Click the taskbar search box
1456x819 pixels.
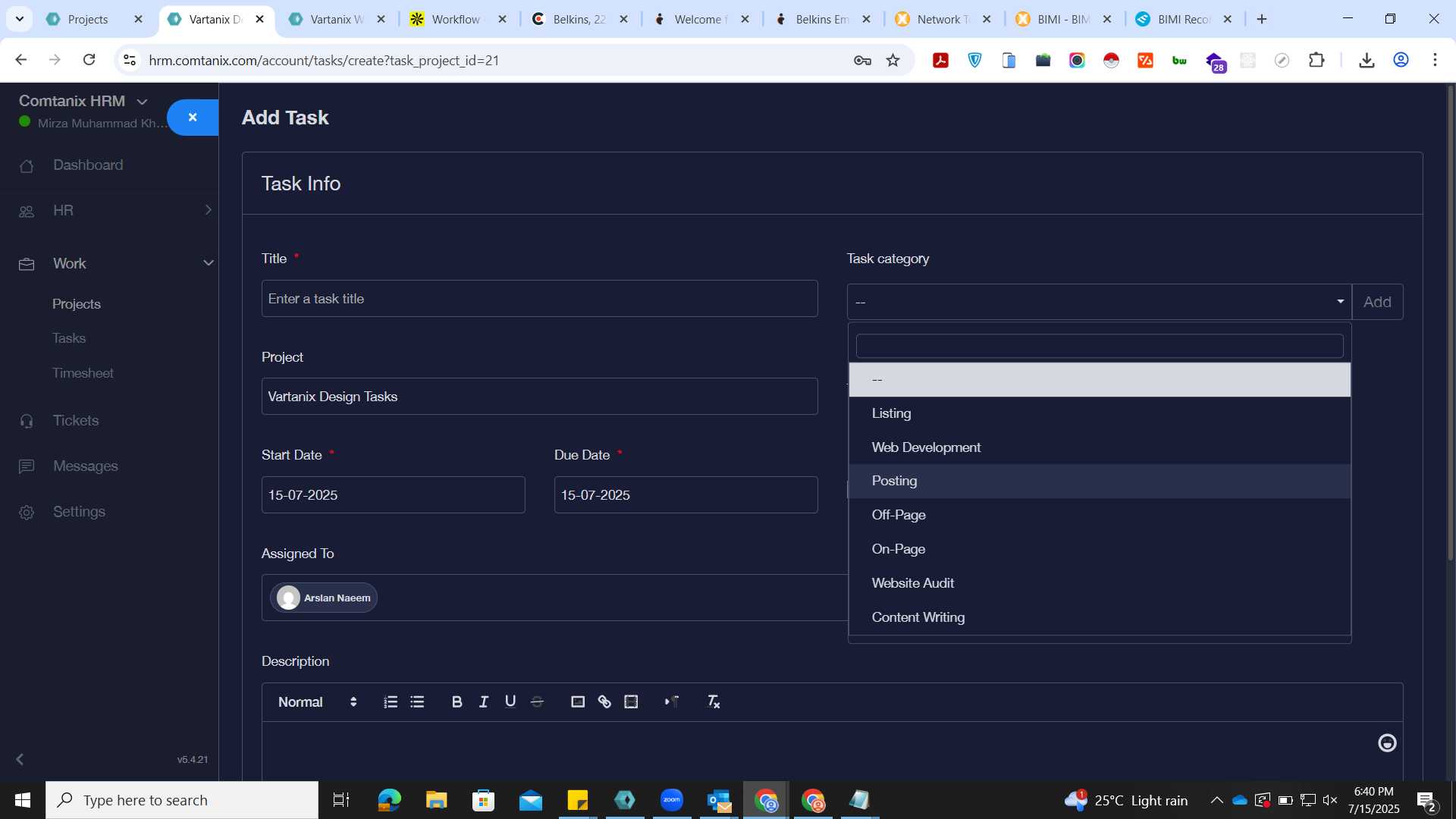click(x=182, y=800)
